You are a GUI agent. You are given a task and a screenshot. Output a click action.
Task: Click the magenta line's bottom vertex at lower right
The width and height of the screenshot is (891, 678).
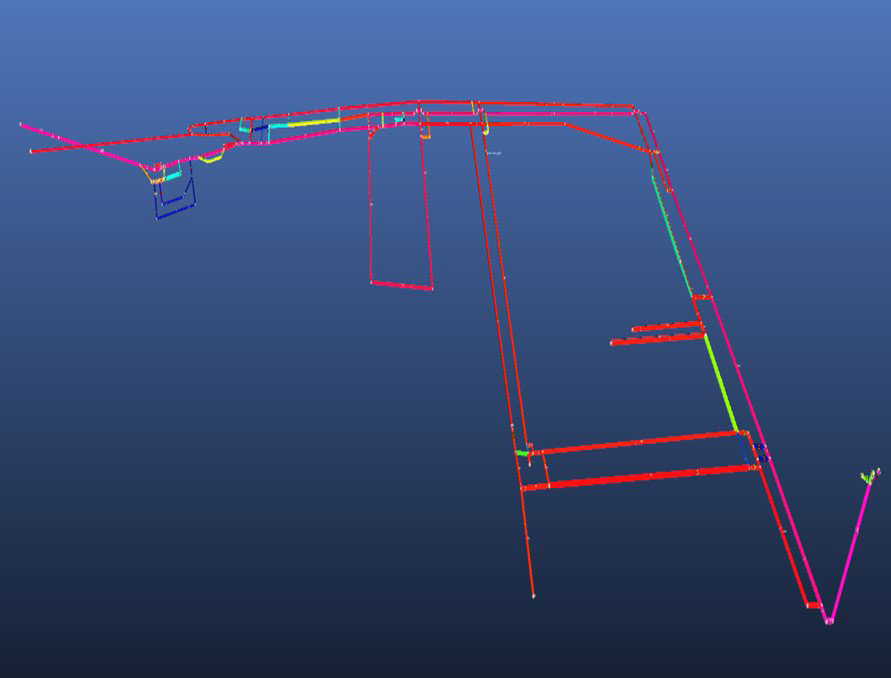[828, 621]
